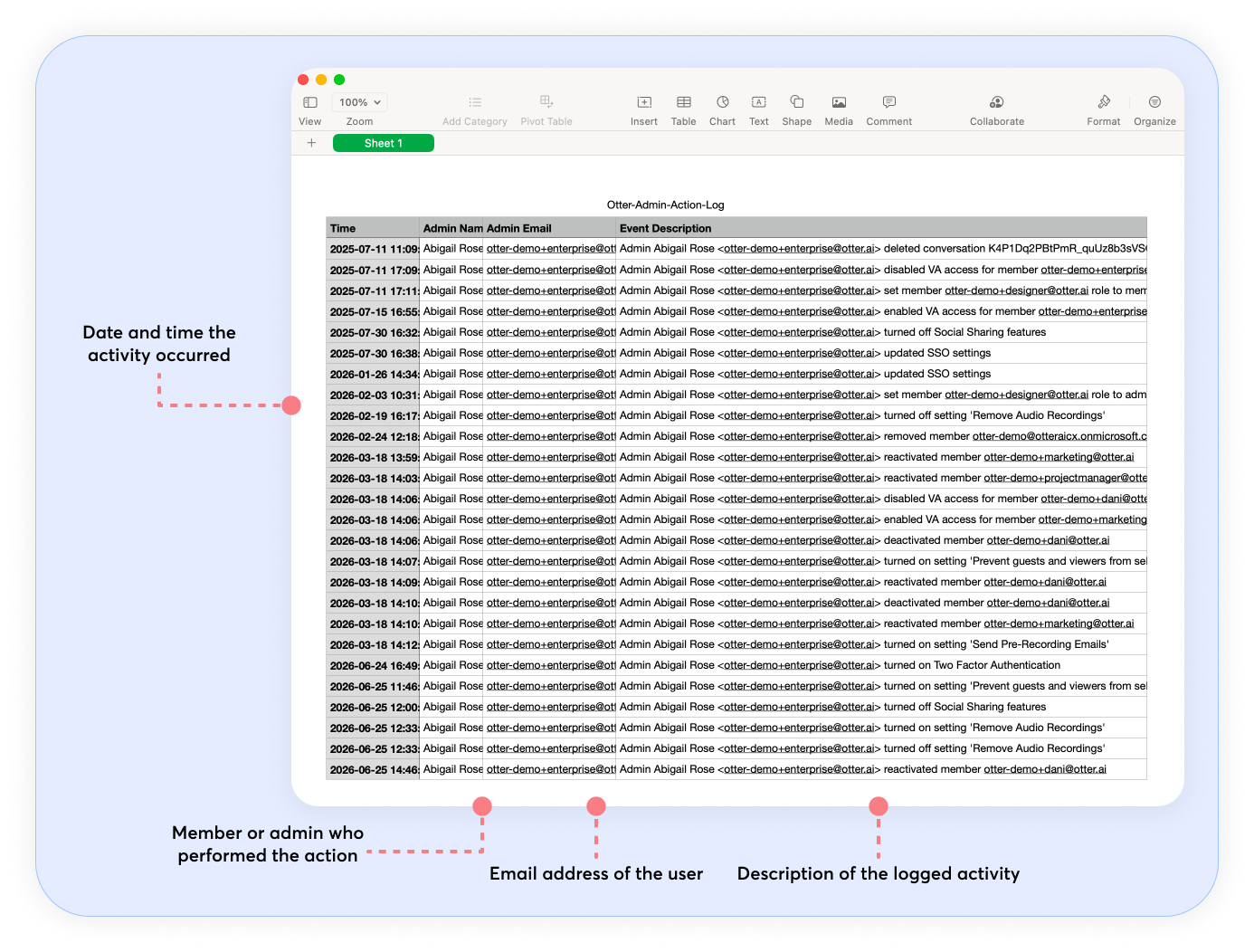Select the Time column header
This screenshot has height=952, width=1254.
click(373, 228)
